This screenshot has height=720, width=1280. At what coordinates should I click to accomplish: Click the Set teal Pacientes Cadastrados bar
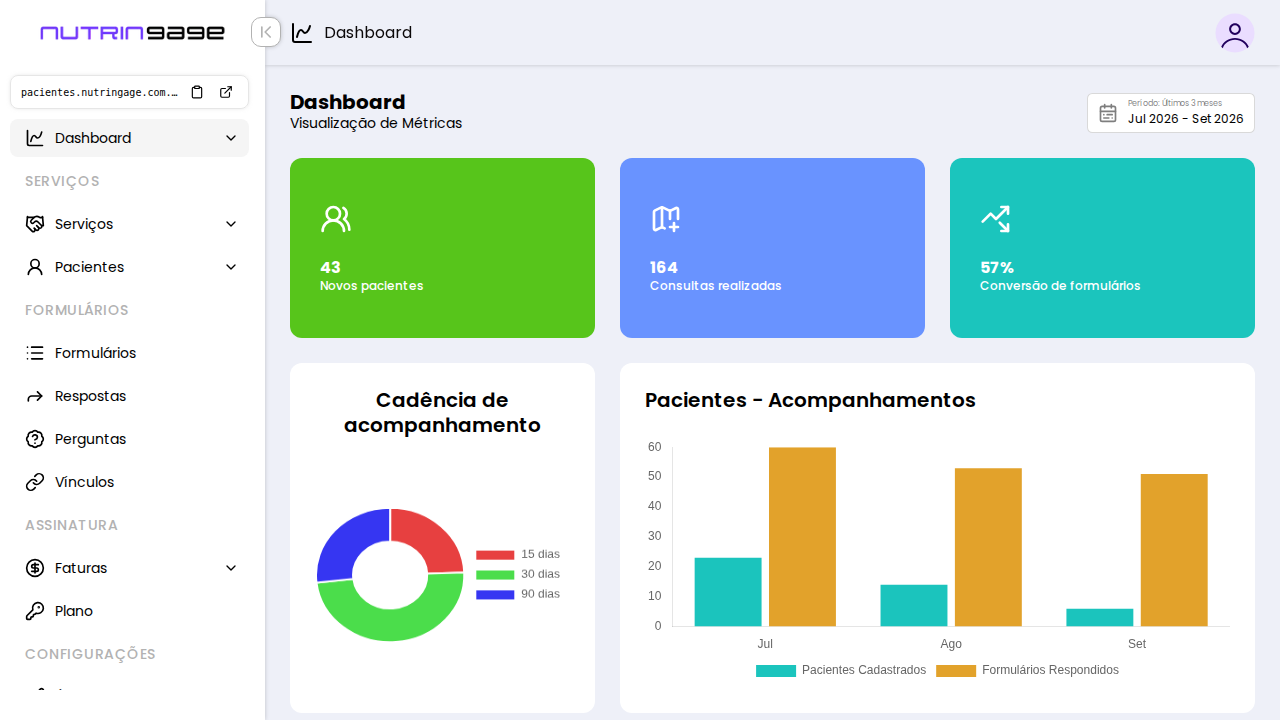coord(1100,617)
